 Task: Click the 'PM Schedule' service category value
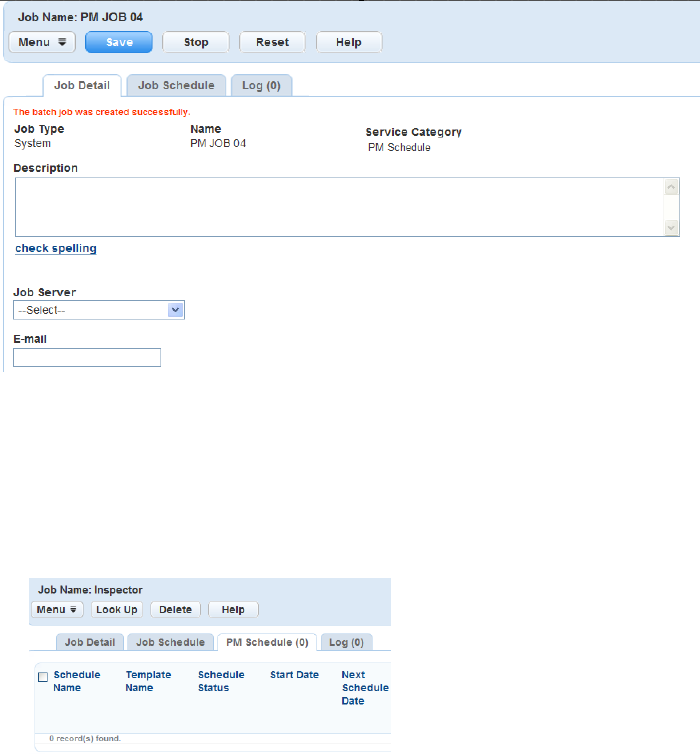(399, 147)
